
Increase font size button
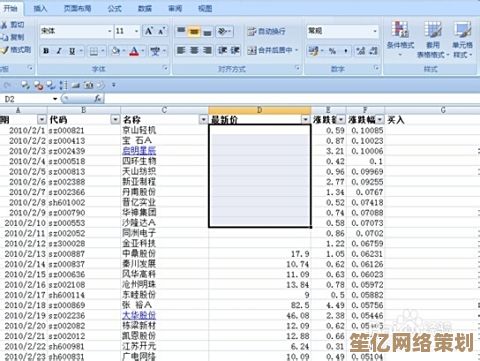[x=148, y=31]
